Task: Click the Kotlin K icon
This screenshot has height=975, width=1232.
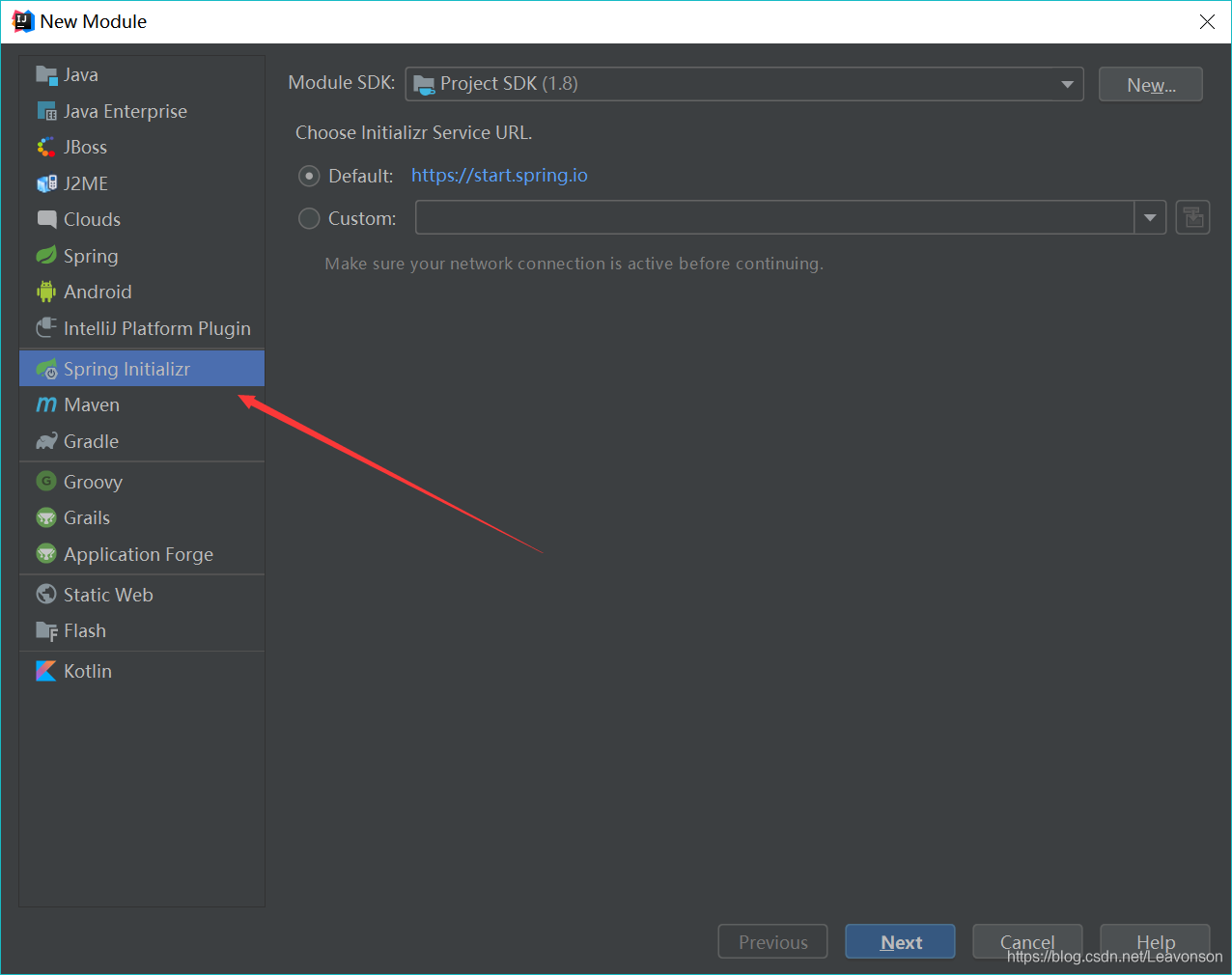Action: pyautogui.click(x=46, y=671)
